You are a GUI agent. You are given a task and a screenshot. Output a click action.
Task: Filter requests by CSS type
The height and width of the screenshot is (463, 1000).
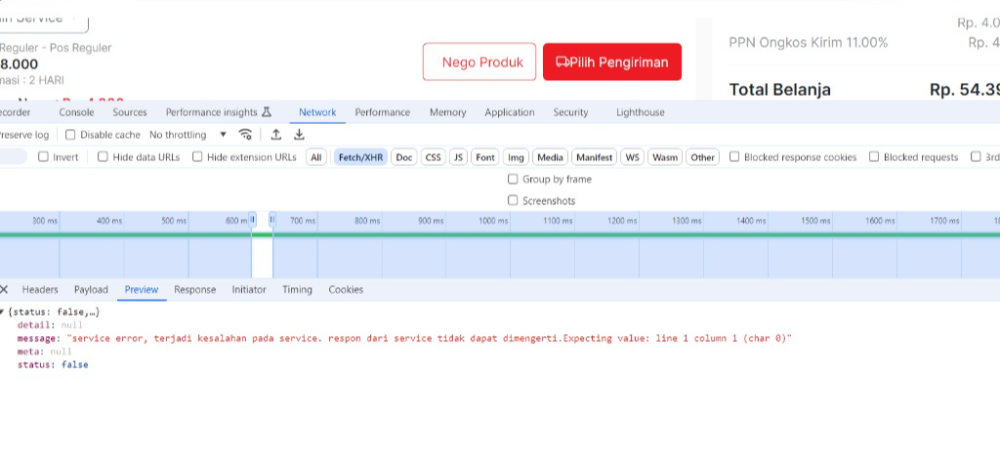[x=433, y=157]
